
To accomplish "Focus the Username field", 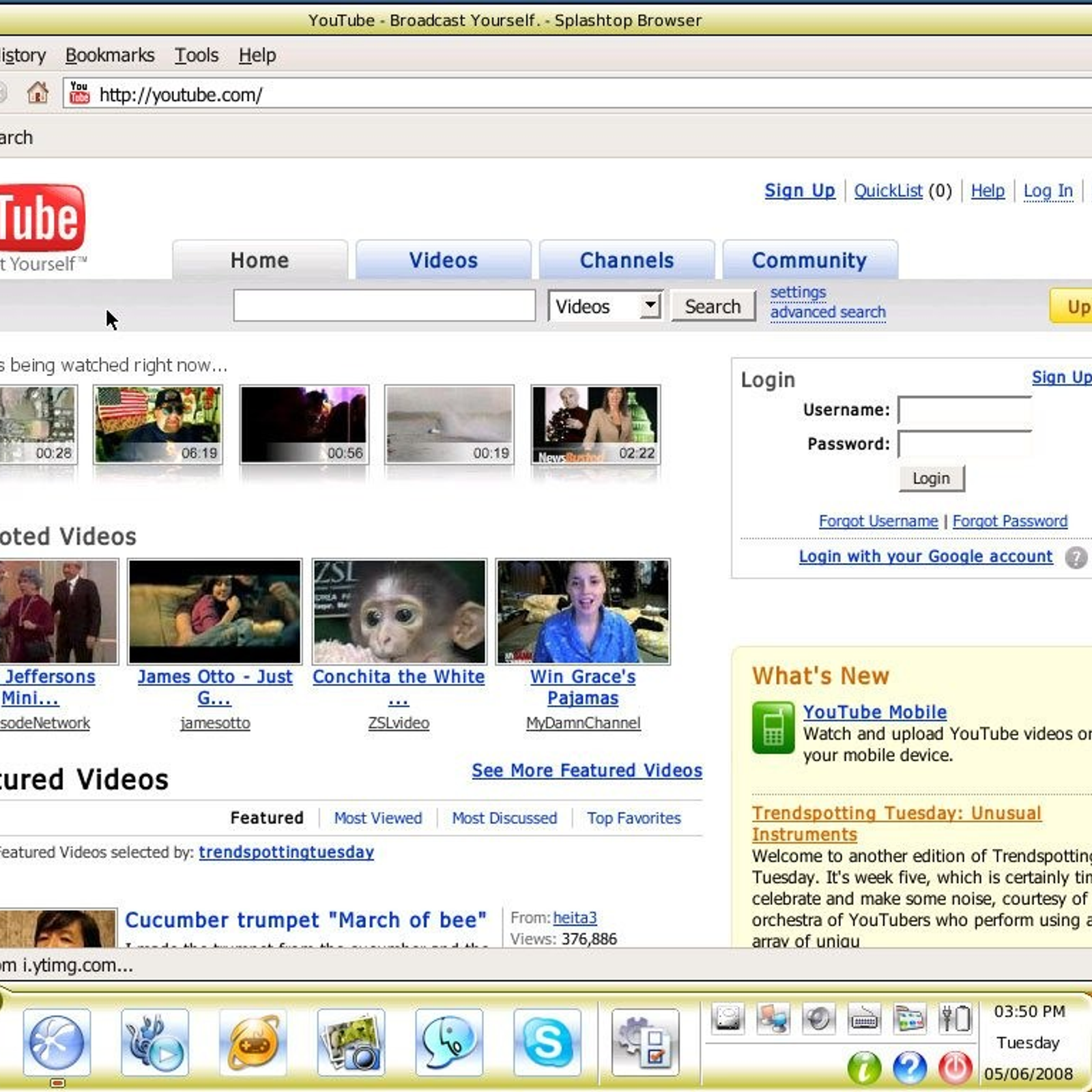I will pyautogui.click(x=965, y=411).
